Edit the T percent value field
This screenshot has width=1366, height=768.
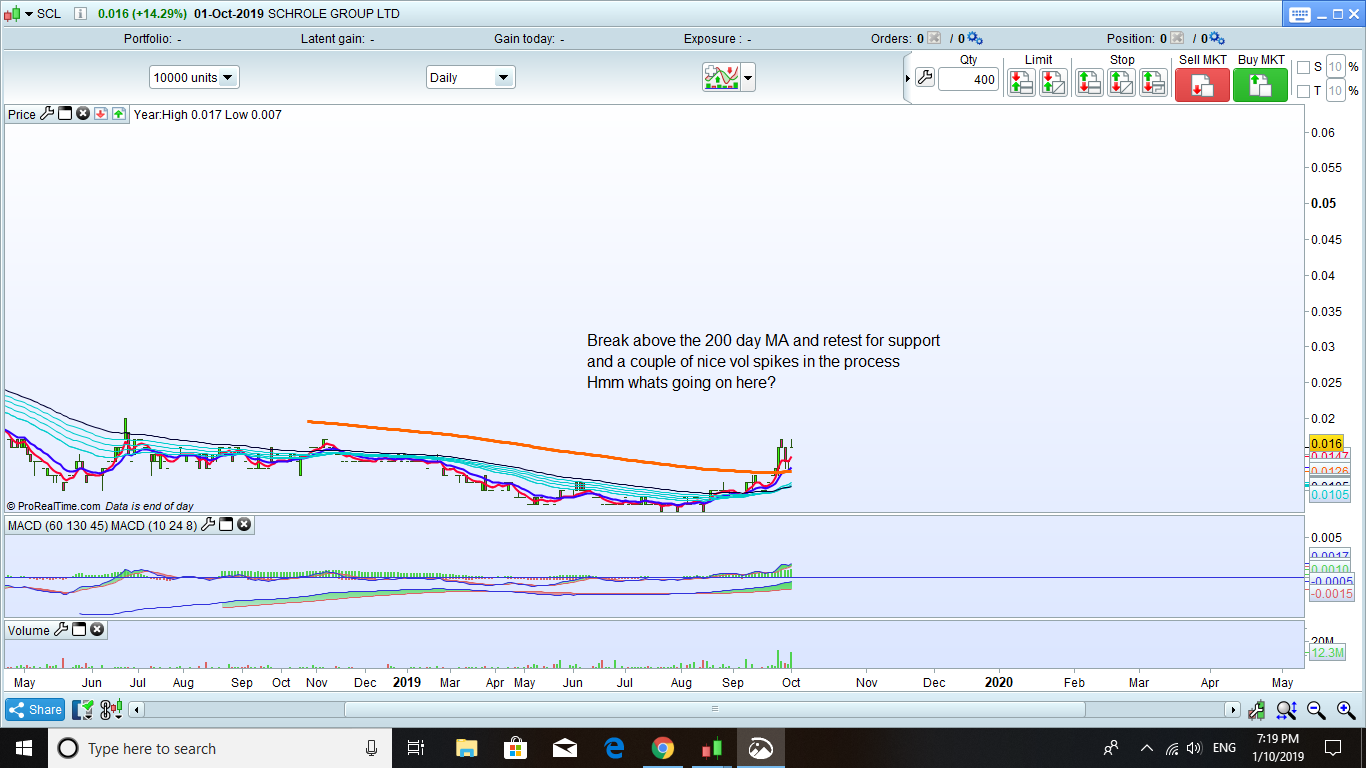1336,91
